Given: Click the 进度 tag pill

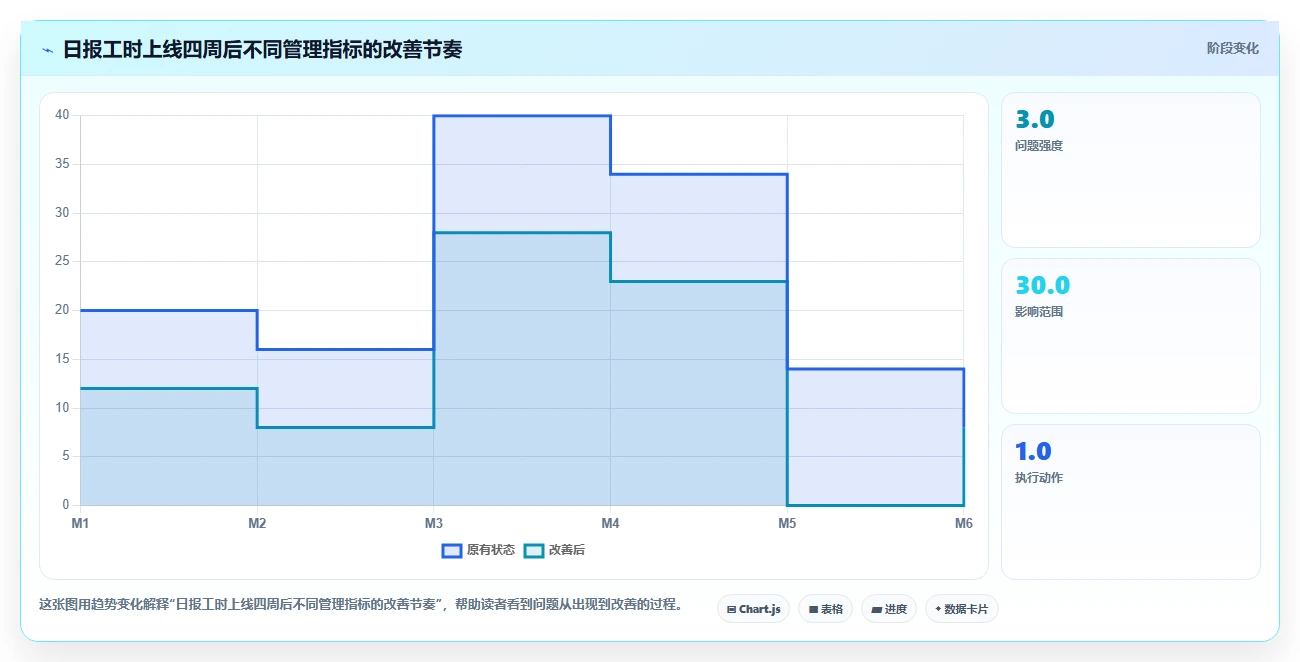Looking at the screenshot, I should point(889,609).
